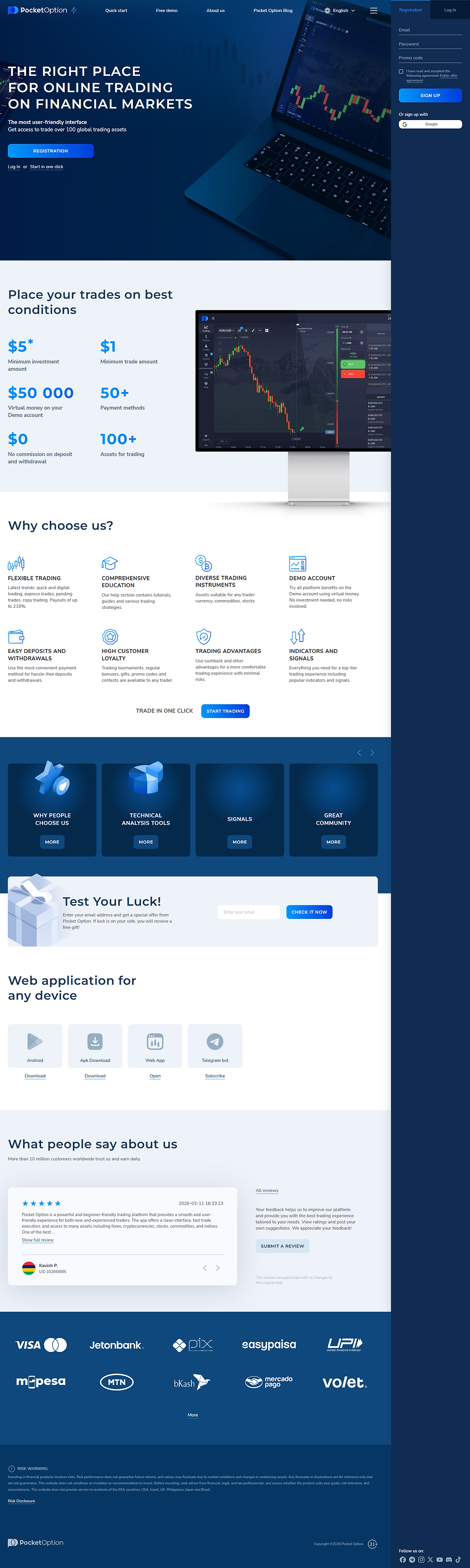Image resolution: width=470 pixels, height=1568 pixels.
Task: Open Instagram social icon in footer
Action: coord(421,1560)
